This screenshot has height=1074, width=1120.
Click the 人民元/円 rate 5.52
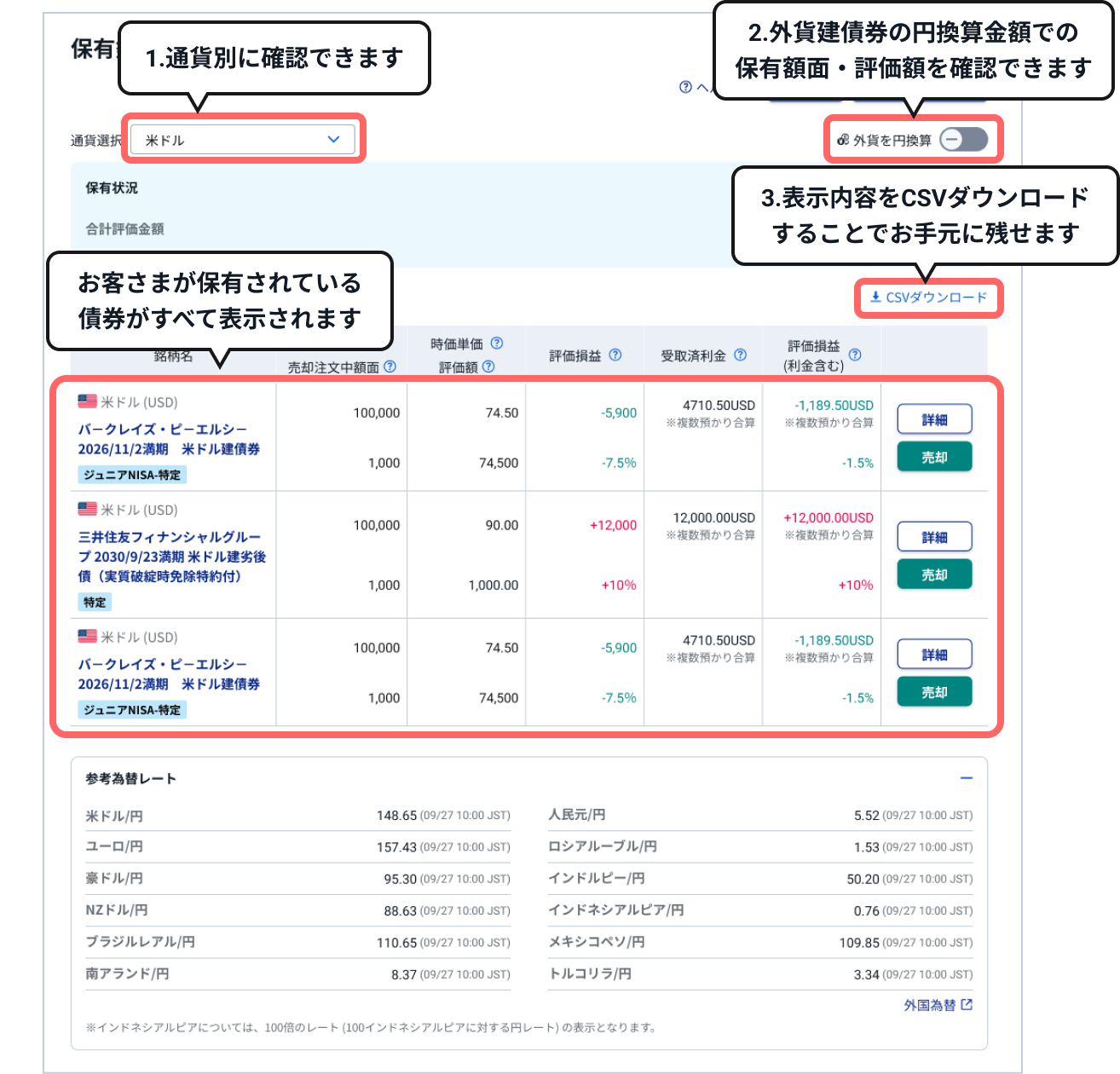(867, 816)
